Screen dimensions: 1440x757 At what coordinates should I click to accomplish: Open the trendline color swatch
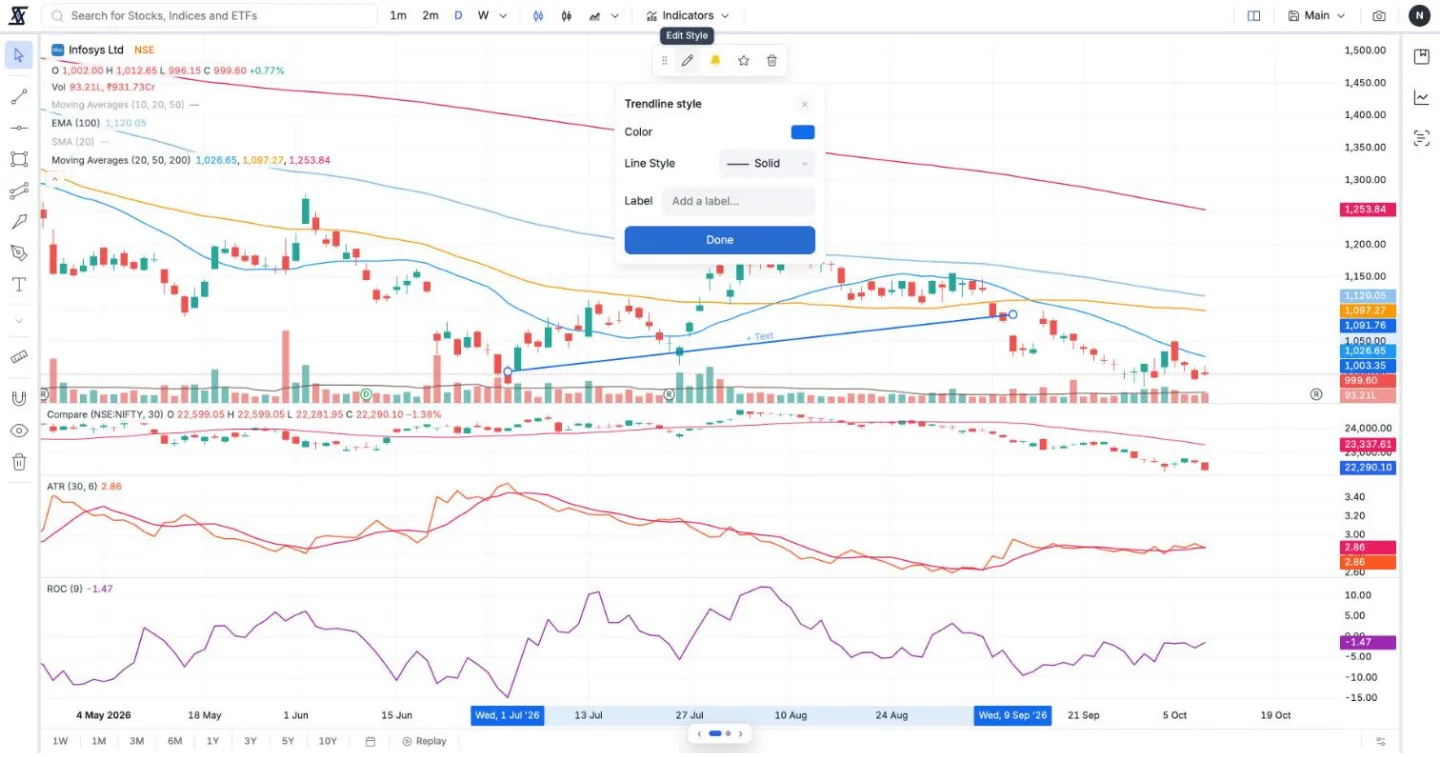point(803,132)
